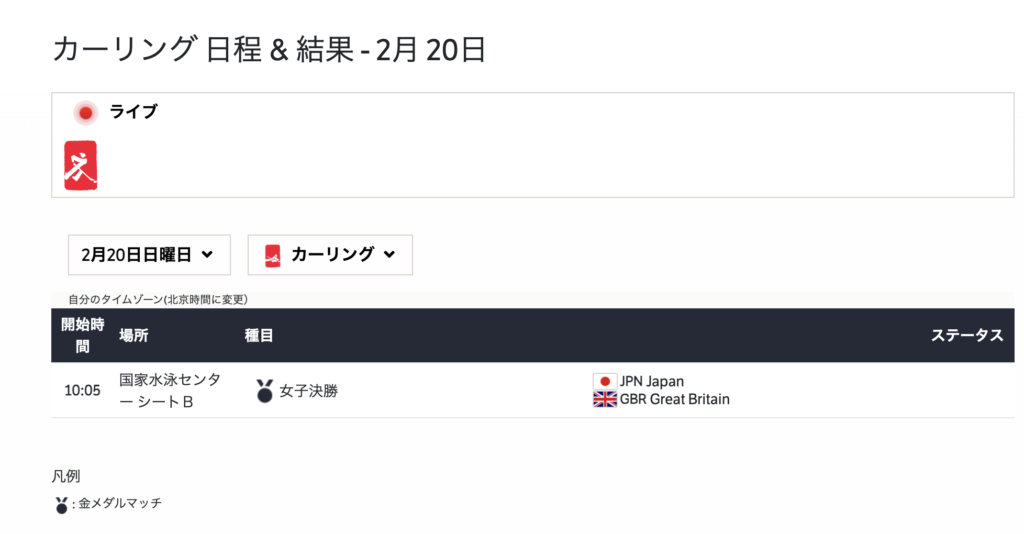Click the Great Britain flag icon

[x=605, y=399]
